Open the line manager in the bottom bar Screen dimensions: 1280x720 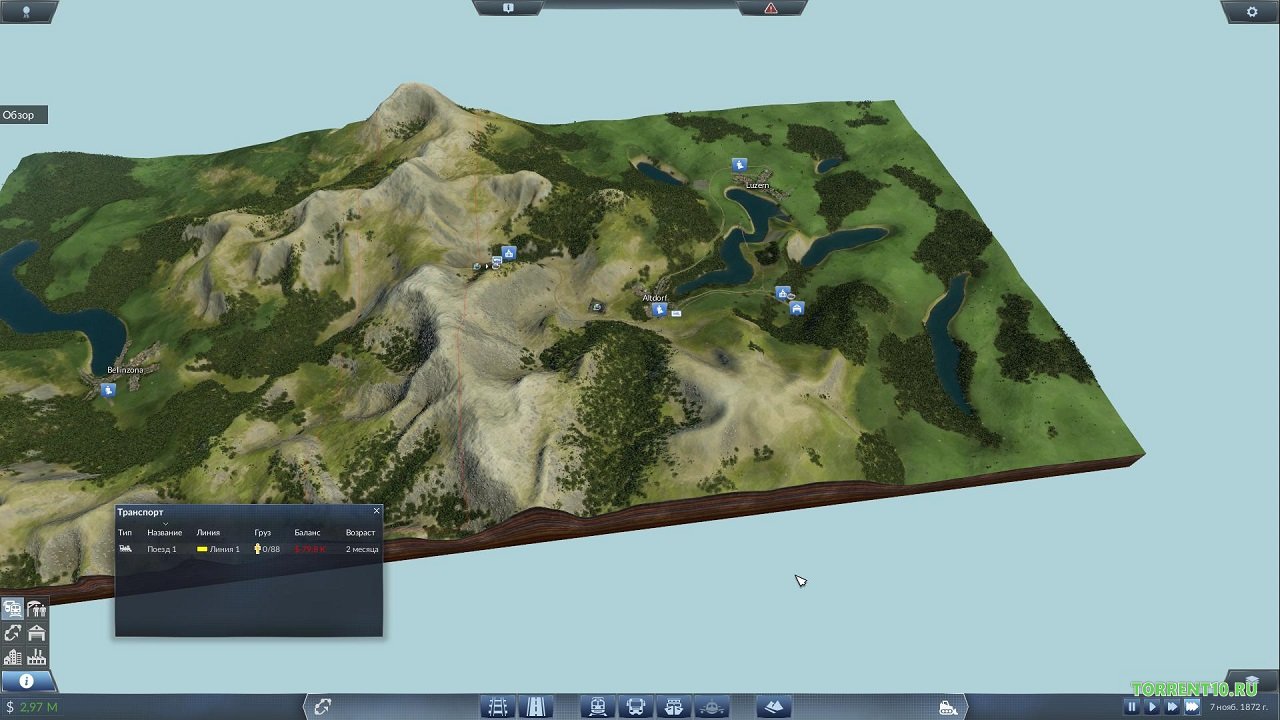click(322, 707)
